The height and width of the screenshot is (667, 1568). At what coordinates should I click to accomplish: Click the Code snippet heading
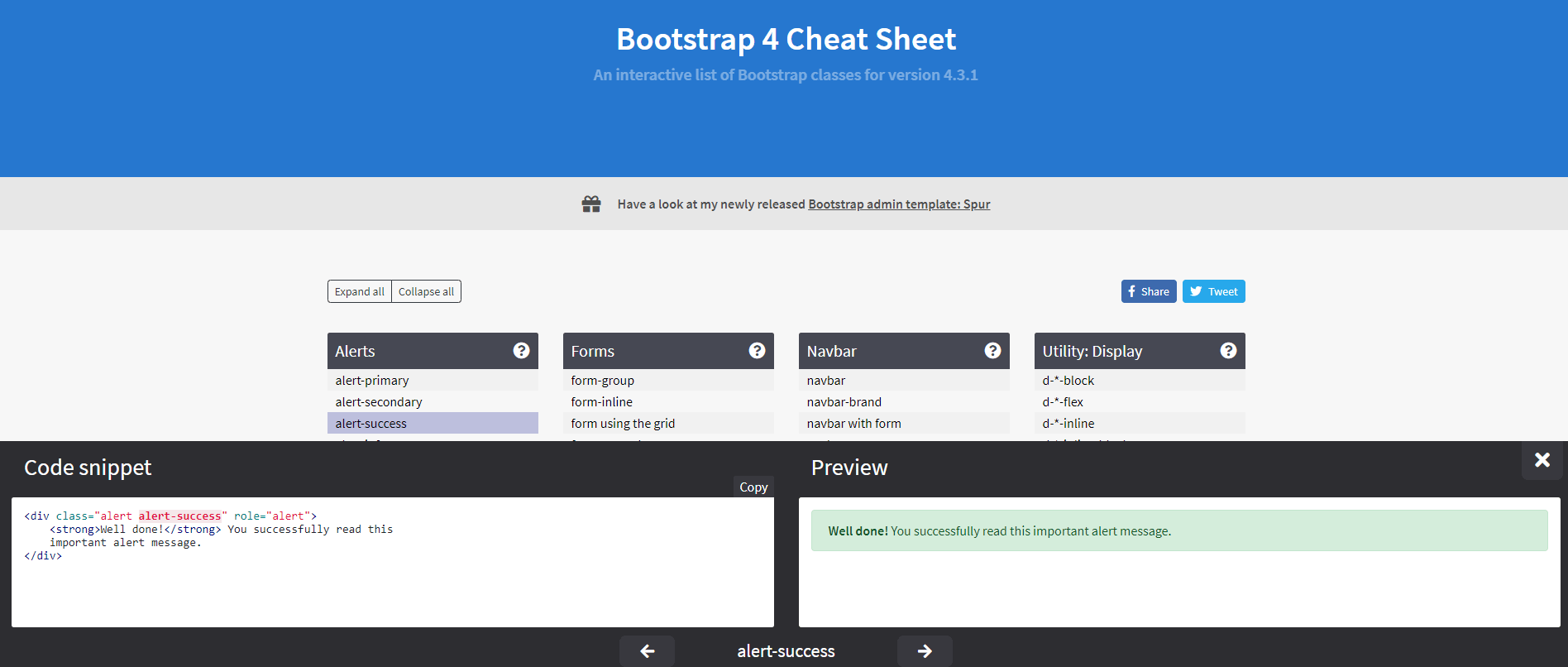88,468
